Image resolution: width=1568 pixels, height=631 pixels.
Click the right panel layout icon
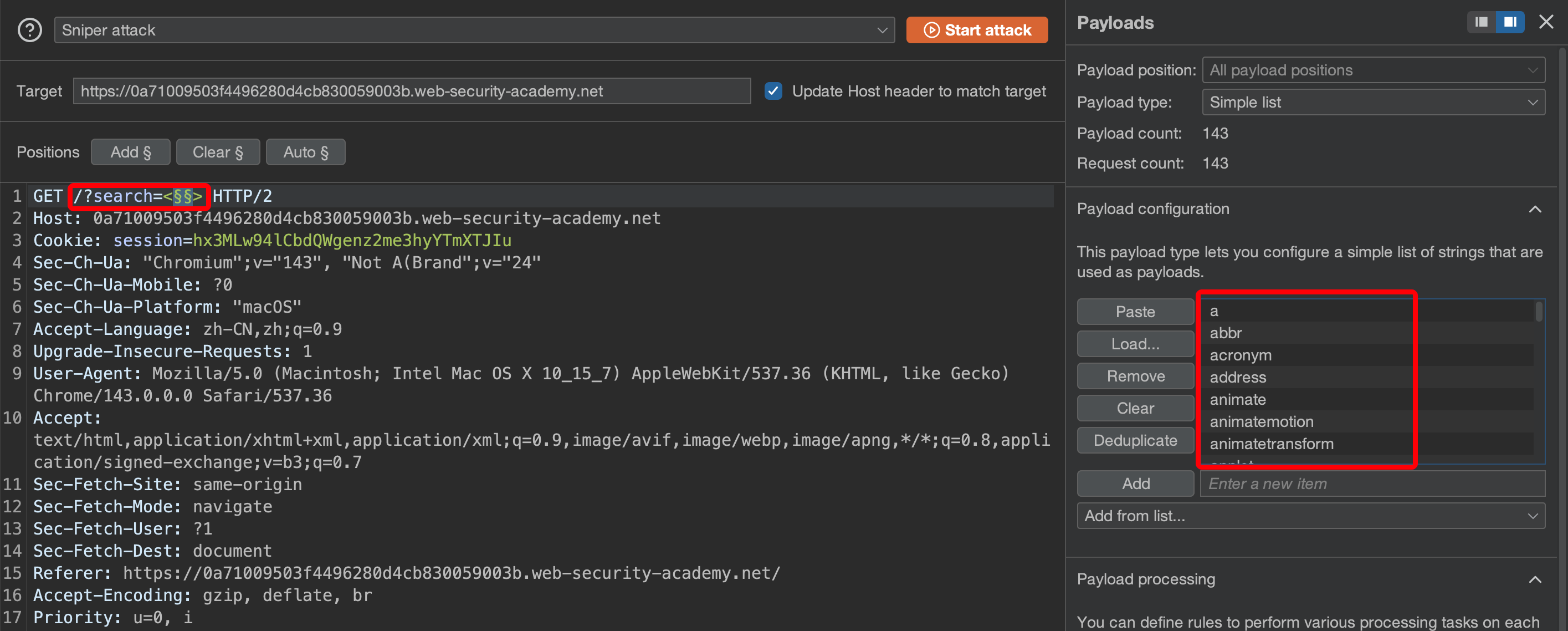(x=1510, y=23)
